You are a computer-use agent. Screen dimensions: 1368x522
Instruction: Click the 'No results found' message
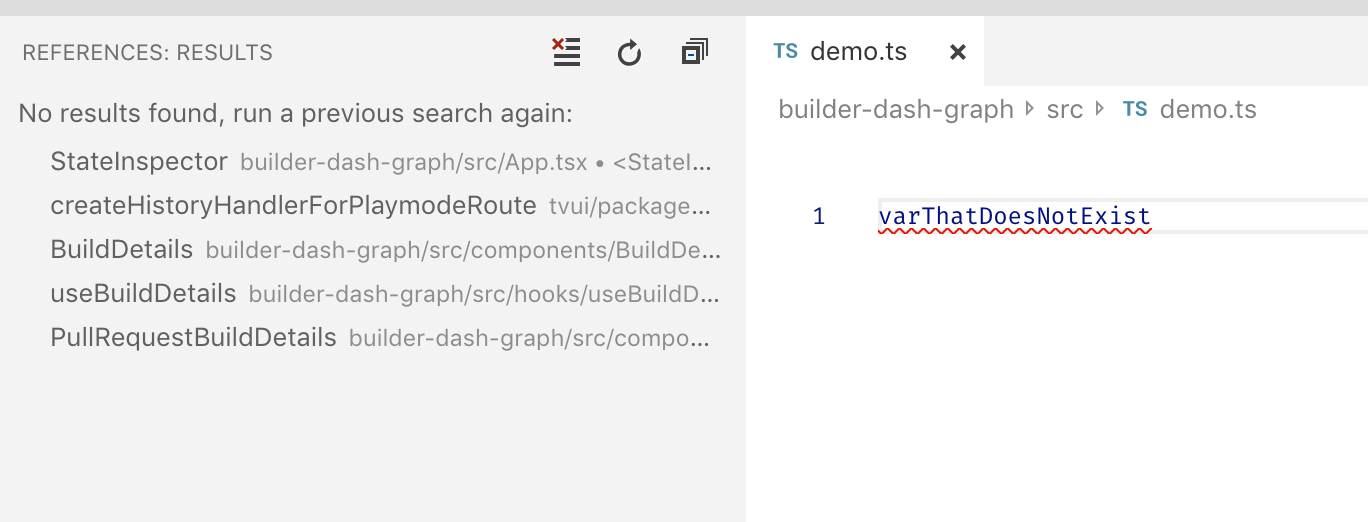click(295, 113)
